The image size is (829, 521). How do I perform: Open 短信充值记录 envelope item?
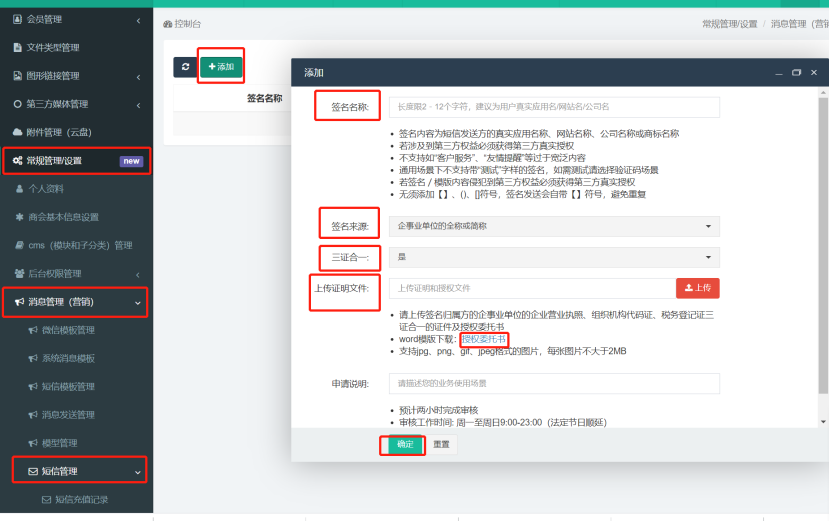[80, 499]
